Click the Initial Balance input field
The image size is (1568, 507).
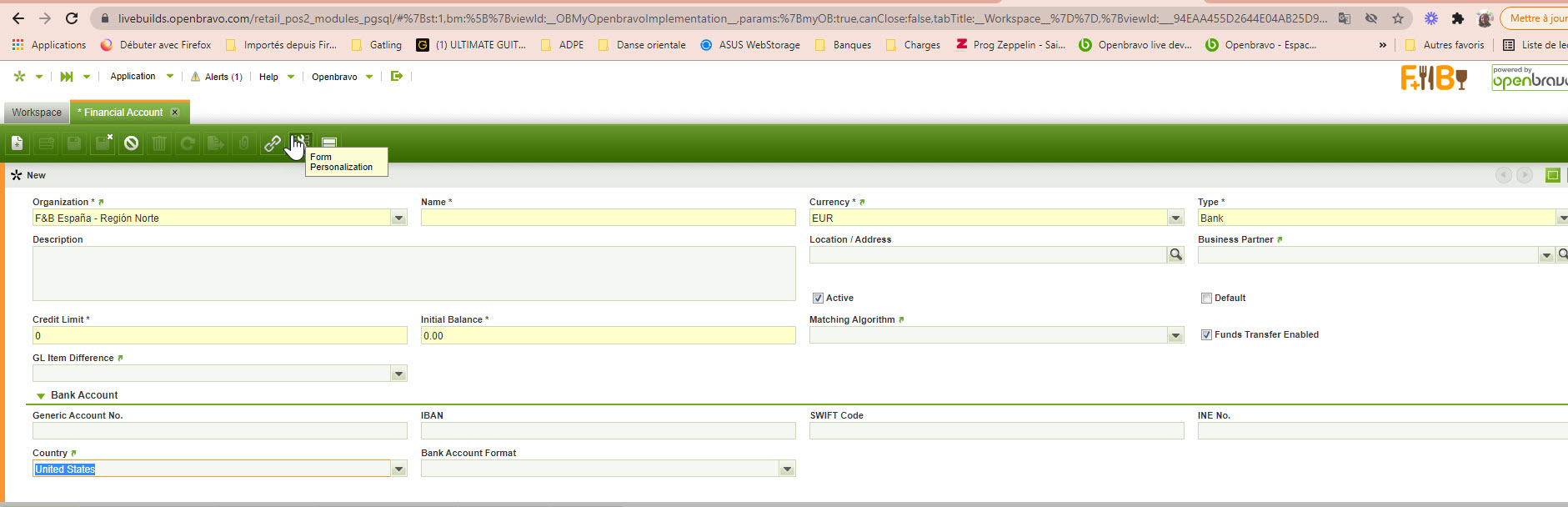[608, 335]
